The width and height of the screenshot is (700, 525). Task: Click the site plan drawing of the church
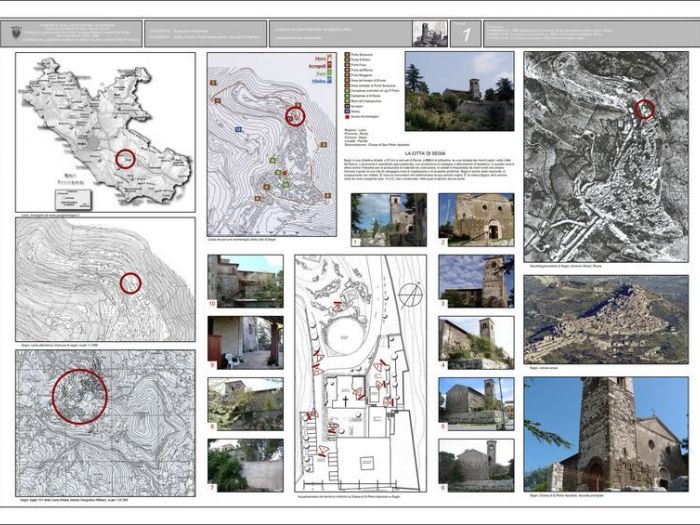point(361,374)
